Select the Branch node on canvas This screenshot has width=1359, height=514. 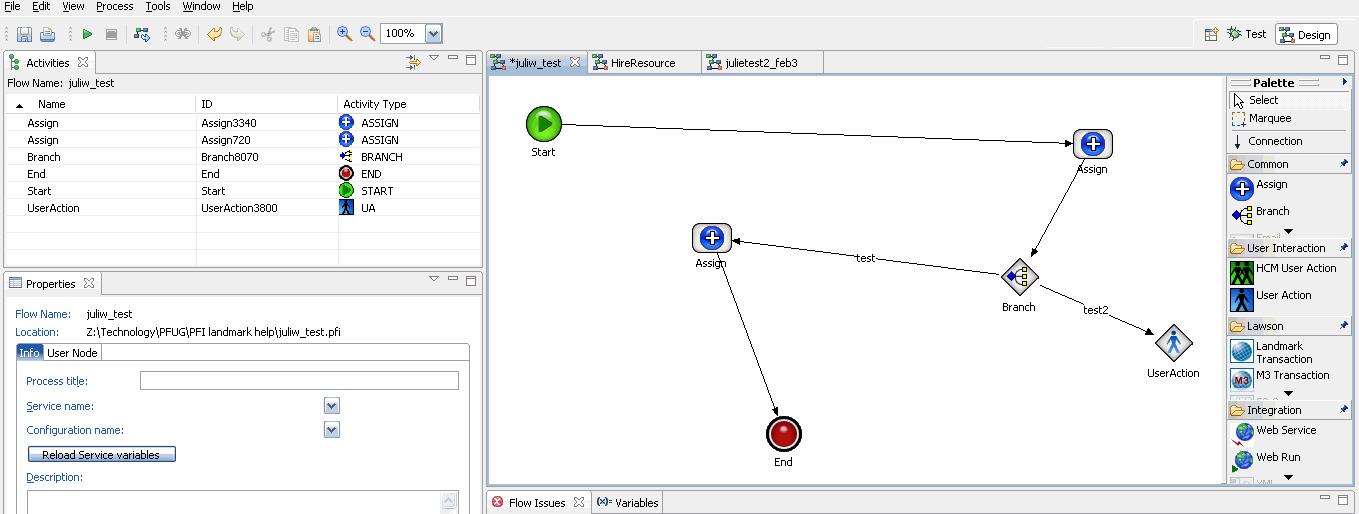tap(1020, 276)
